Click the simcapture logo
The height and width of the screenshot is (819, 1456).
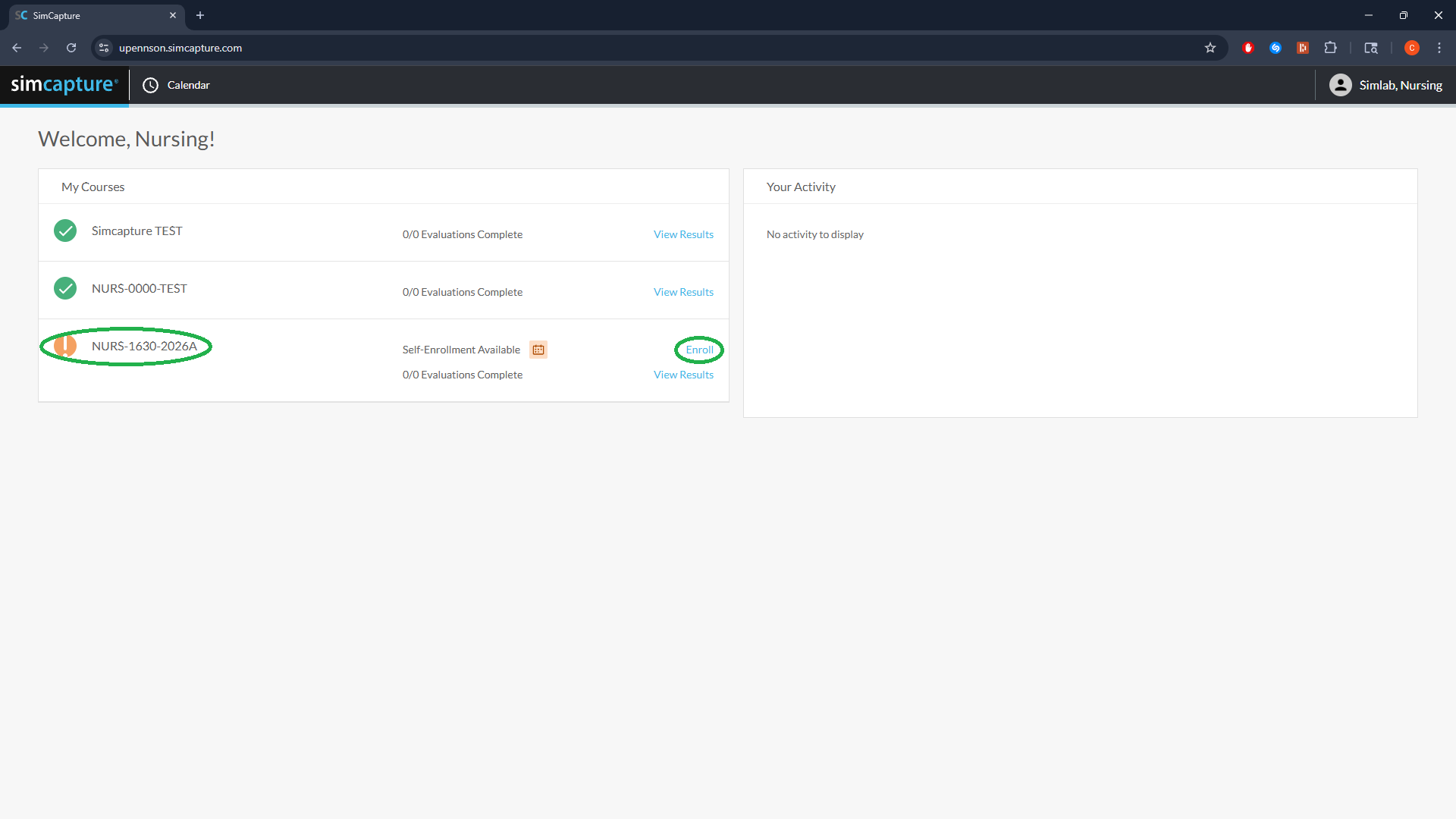coord(64,84)
